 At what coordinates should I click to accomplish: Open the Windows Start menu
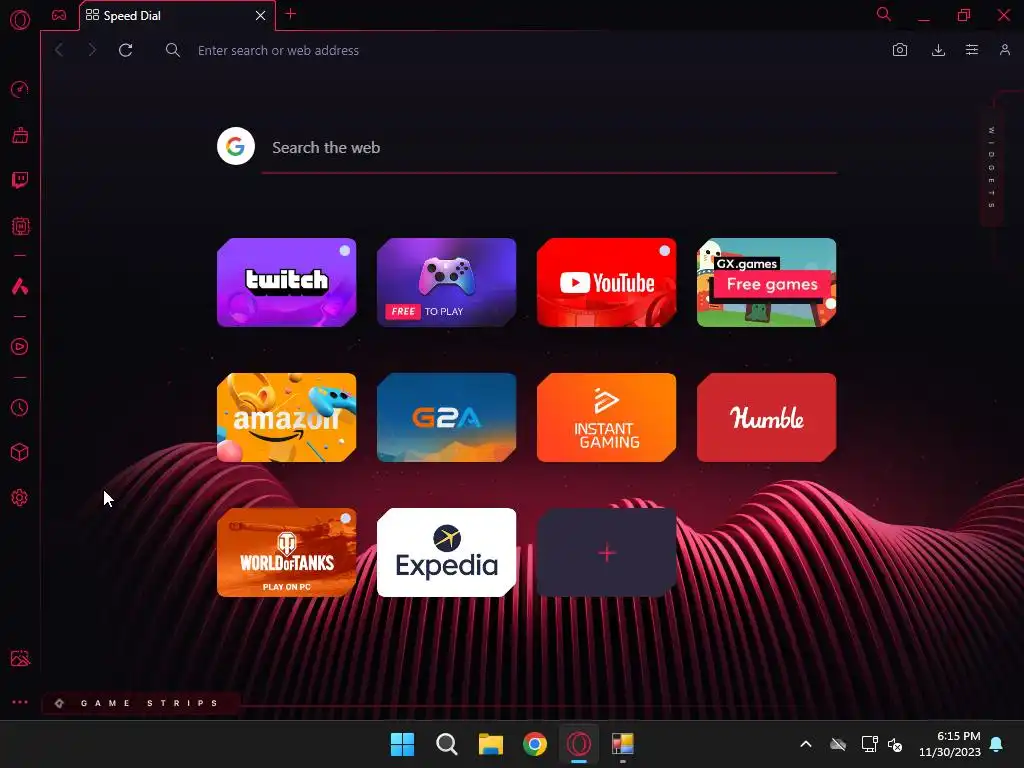pyautogui.click(x=402, y=744)
